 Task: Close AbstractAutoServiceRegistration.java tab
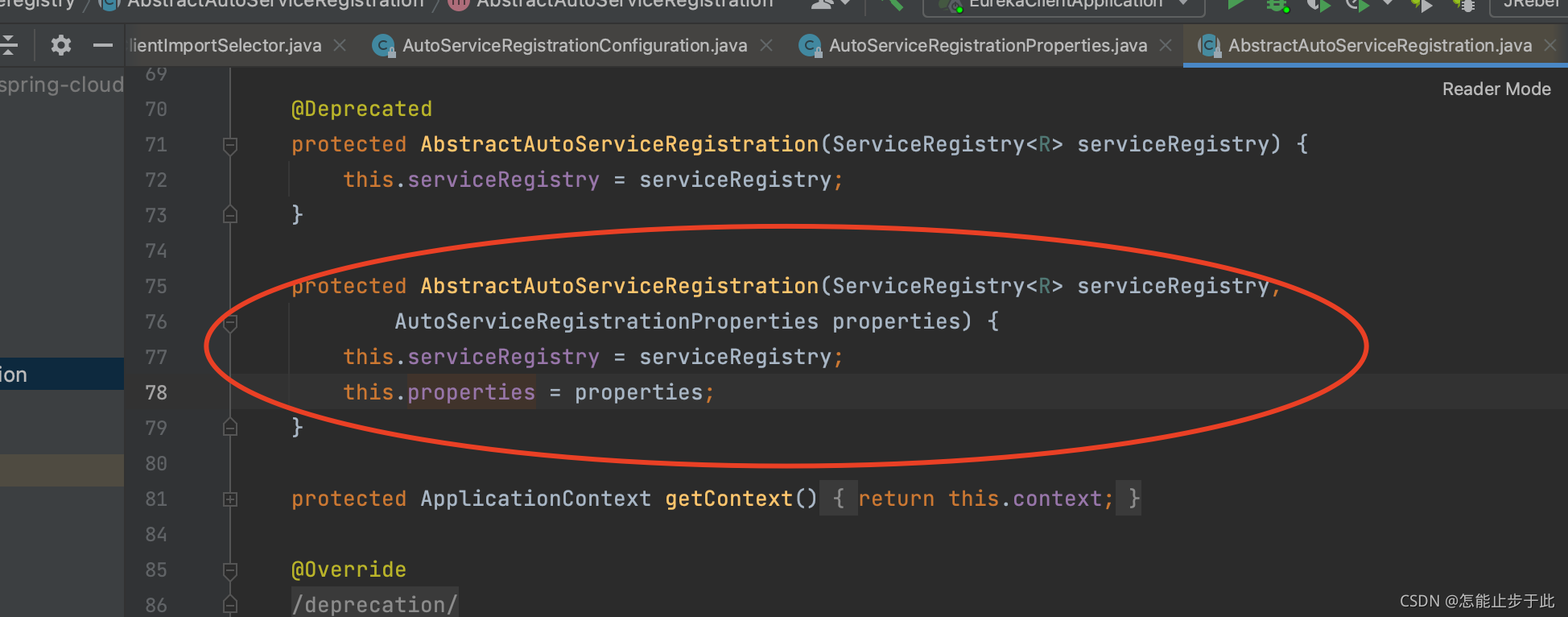[1549, 46]
